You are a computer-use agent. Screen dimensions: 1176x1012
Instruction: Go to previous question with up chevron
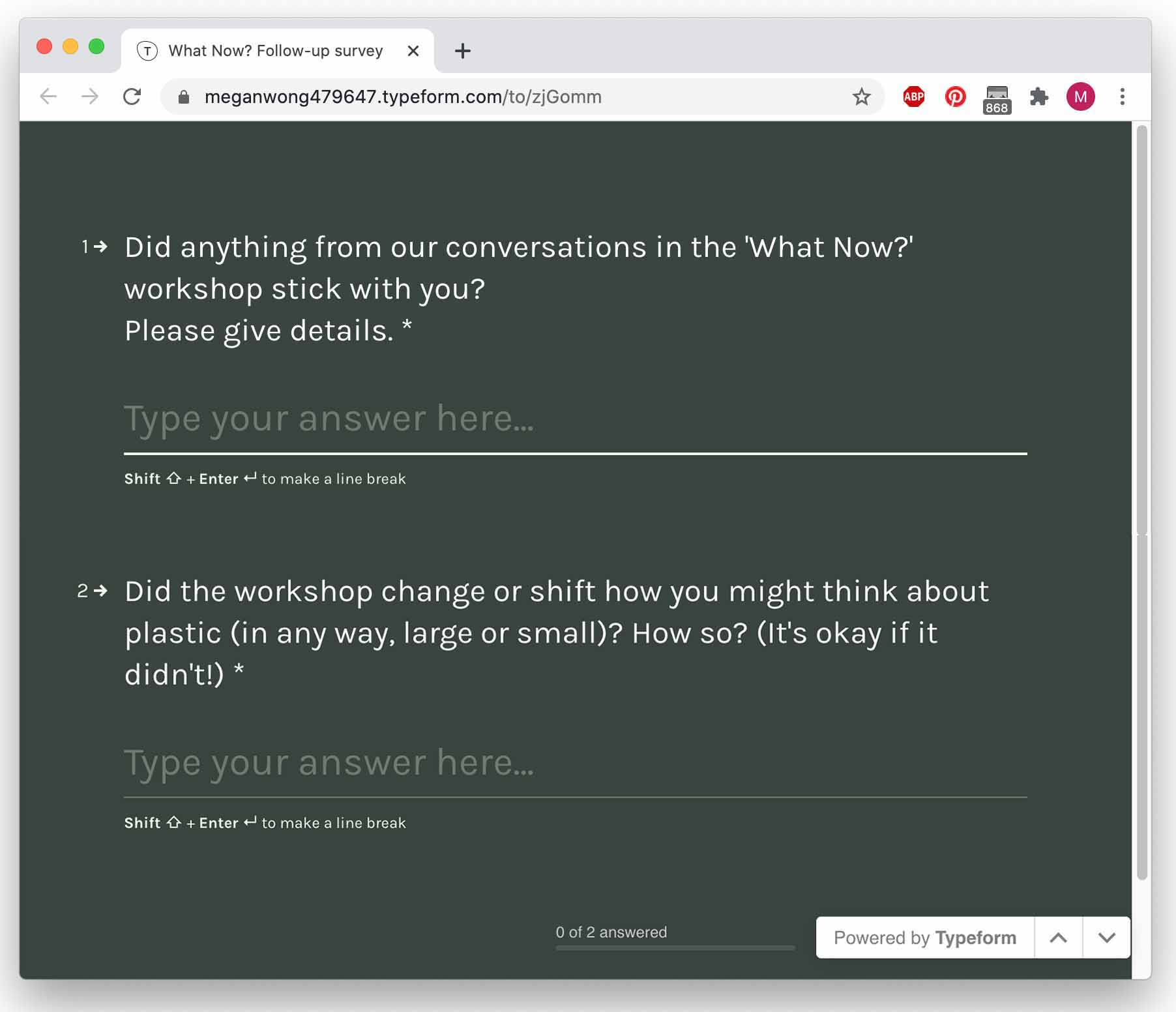click(1058, 938)
